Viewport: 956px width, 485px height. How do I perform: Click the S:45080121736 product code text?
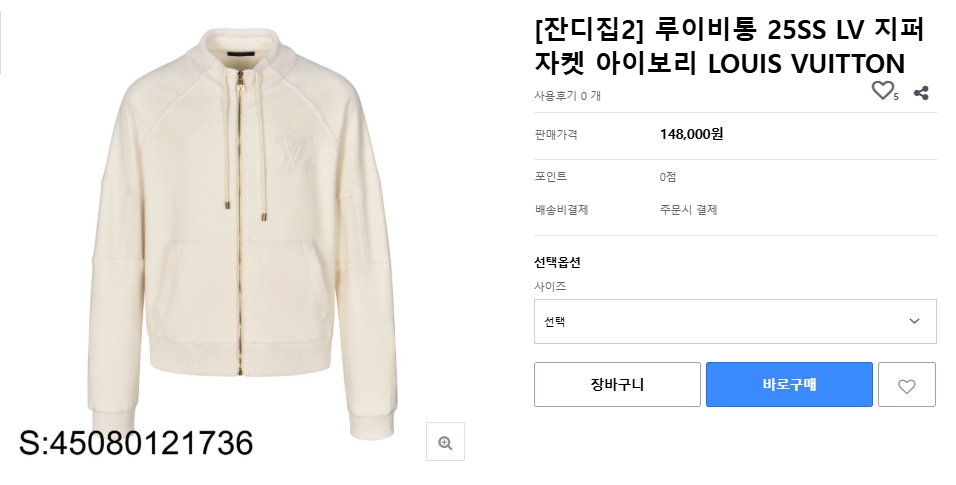coord(136,443)
